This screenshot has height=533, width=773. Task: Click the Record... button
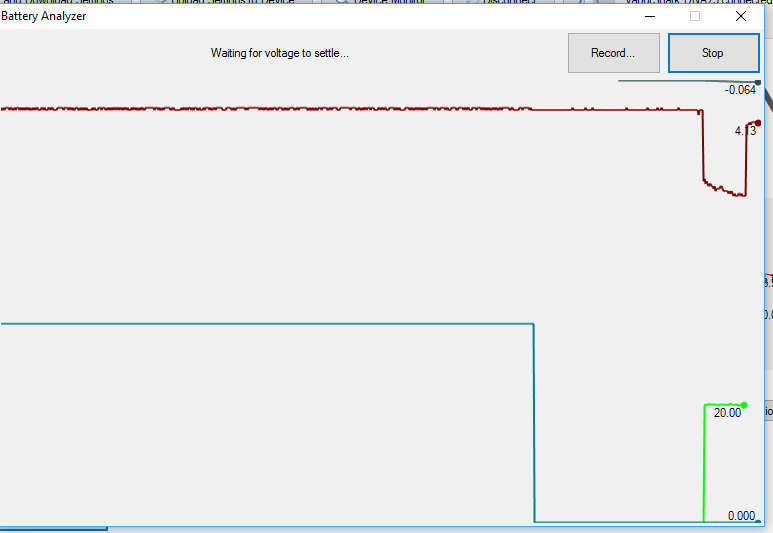[613, 53]
